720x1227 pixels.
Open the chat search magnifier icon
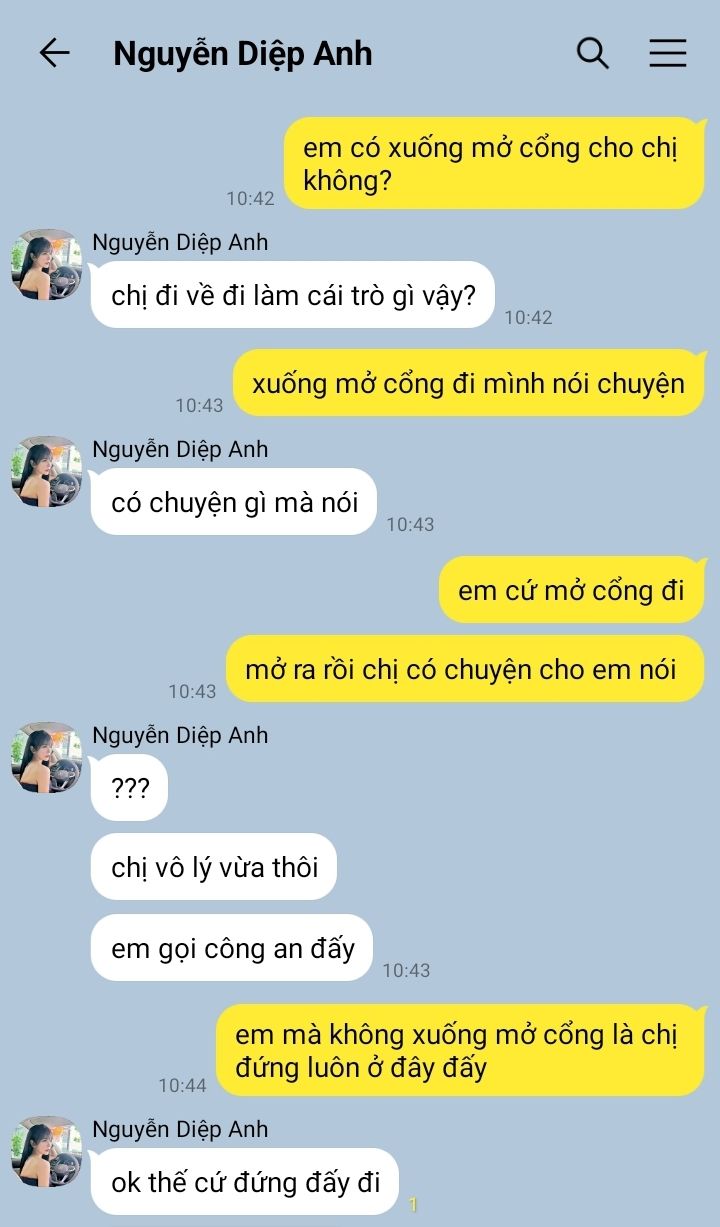pyautogui.click(x=593, y=53)
